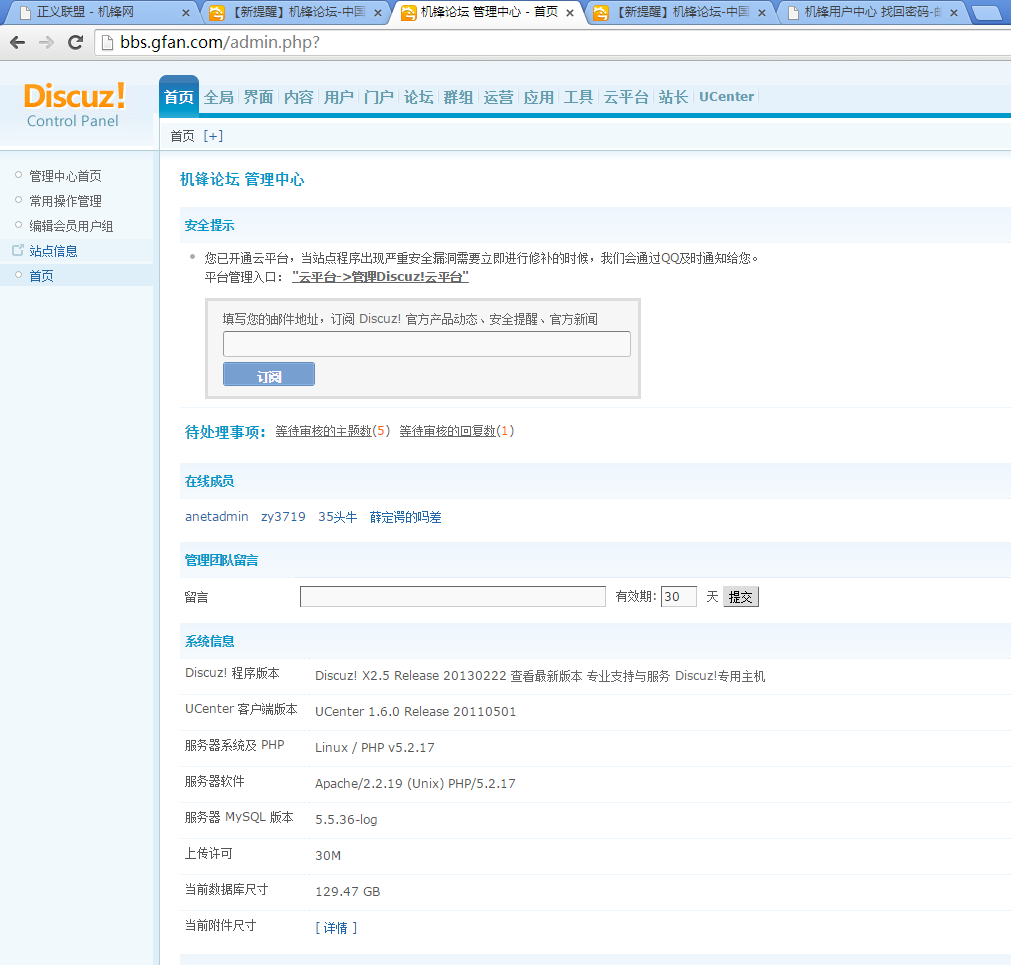This screenshot has width=1011, height=965.
Task: Close the 机锋用户中心 找回密码 tab
Action: (954, 12)
